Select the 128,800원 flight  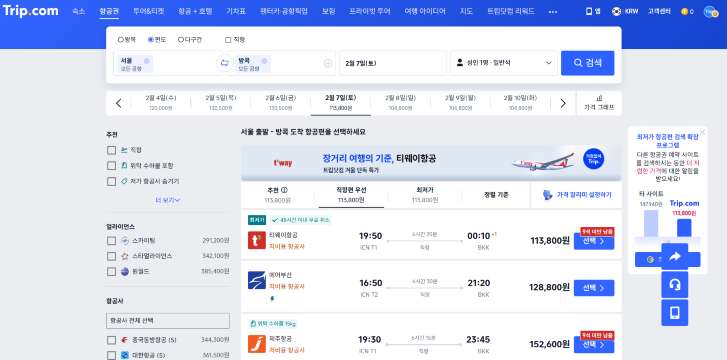(x=594, y=288)
